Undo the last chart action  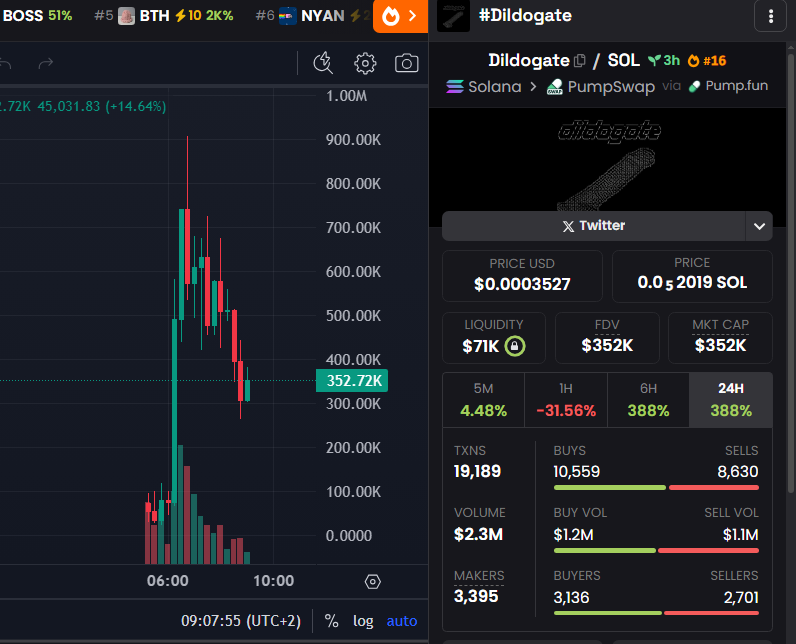pyautogui.click(x=5, y=63)
